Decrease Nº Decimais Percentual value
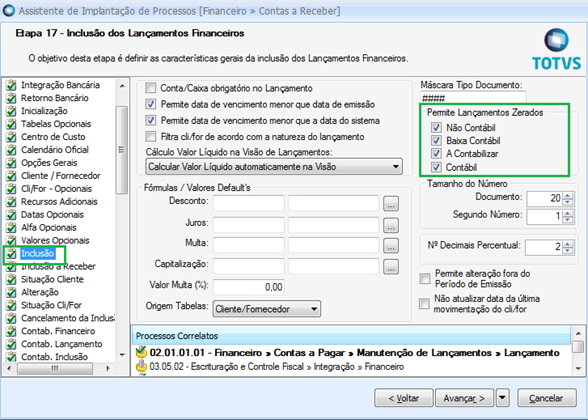This screenshot has height=420, width=588. pyautogui.click(x=568, y=250)
